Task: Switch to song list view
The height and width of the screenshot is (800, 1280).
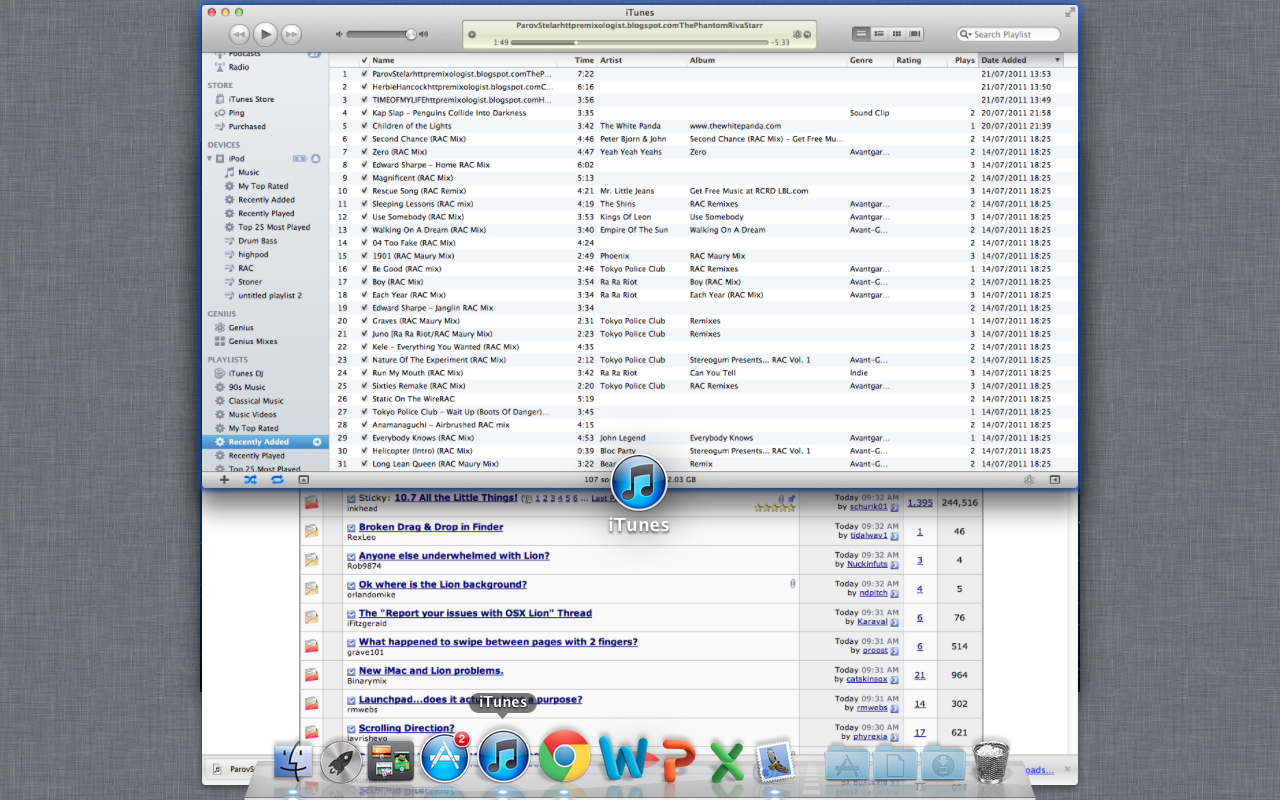Action: (861, 34)
